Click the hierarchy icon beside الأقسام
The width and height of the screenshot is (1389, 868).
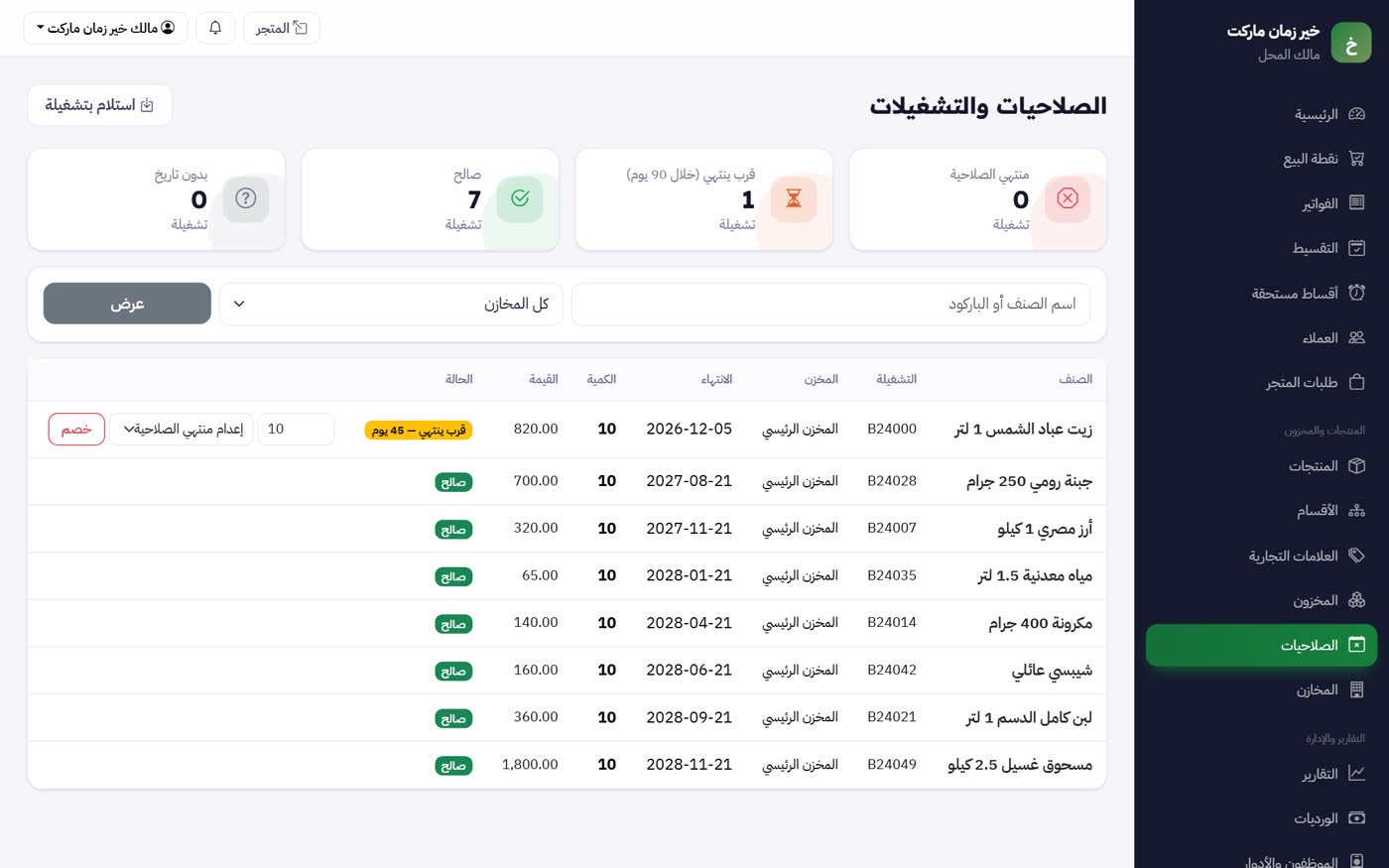tap(1356, 511)
